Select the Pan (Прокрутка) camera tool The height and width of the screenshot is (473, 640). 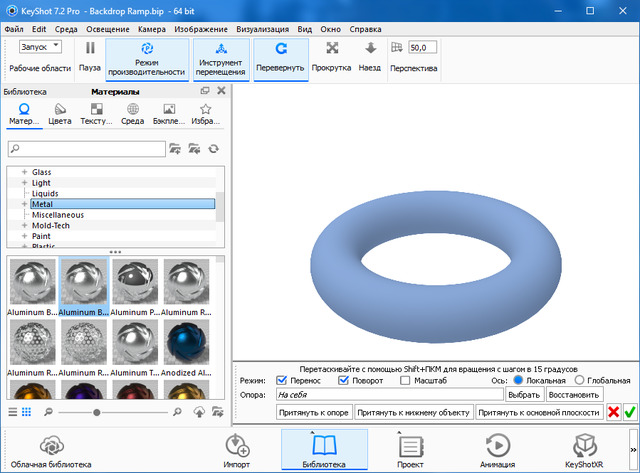(331, 56)
